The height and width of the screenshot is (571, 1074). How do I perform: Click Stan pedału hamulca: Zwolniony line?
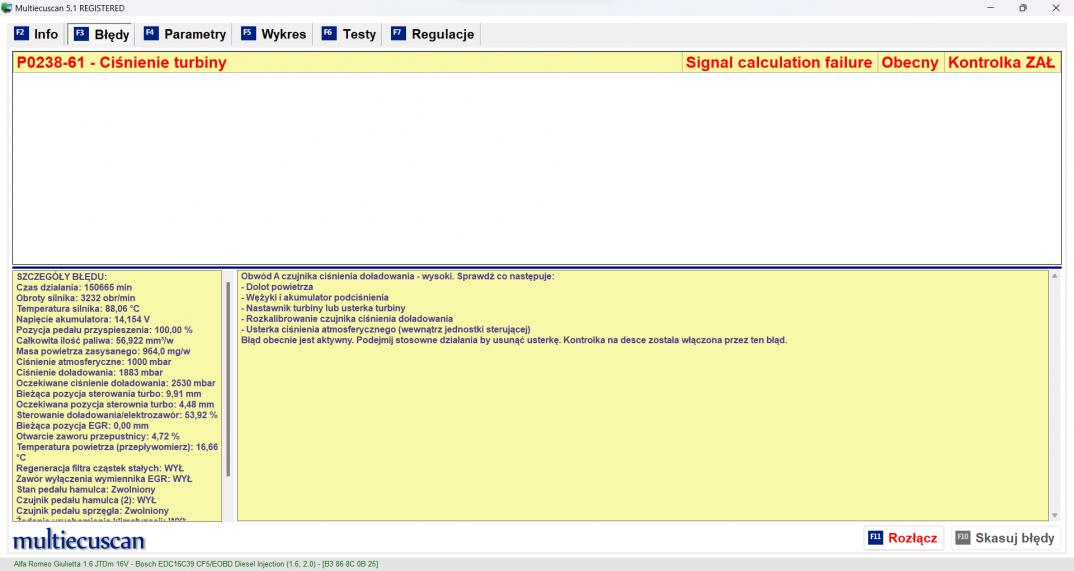(x=86, y=490)
